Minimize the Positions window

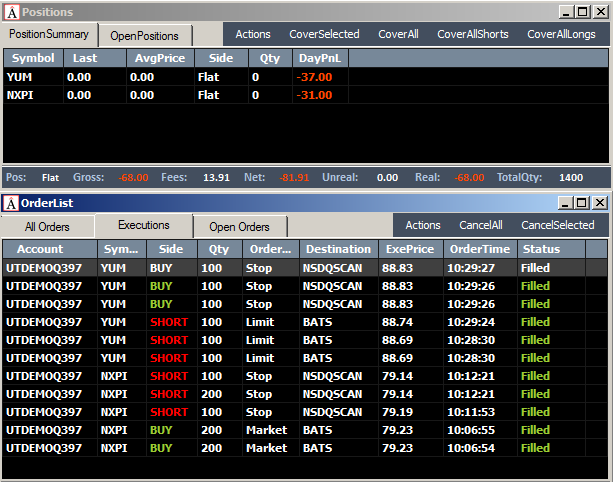click(565, 12)
